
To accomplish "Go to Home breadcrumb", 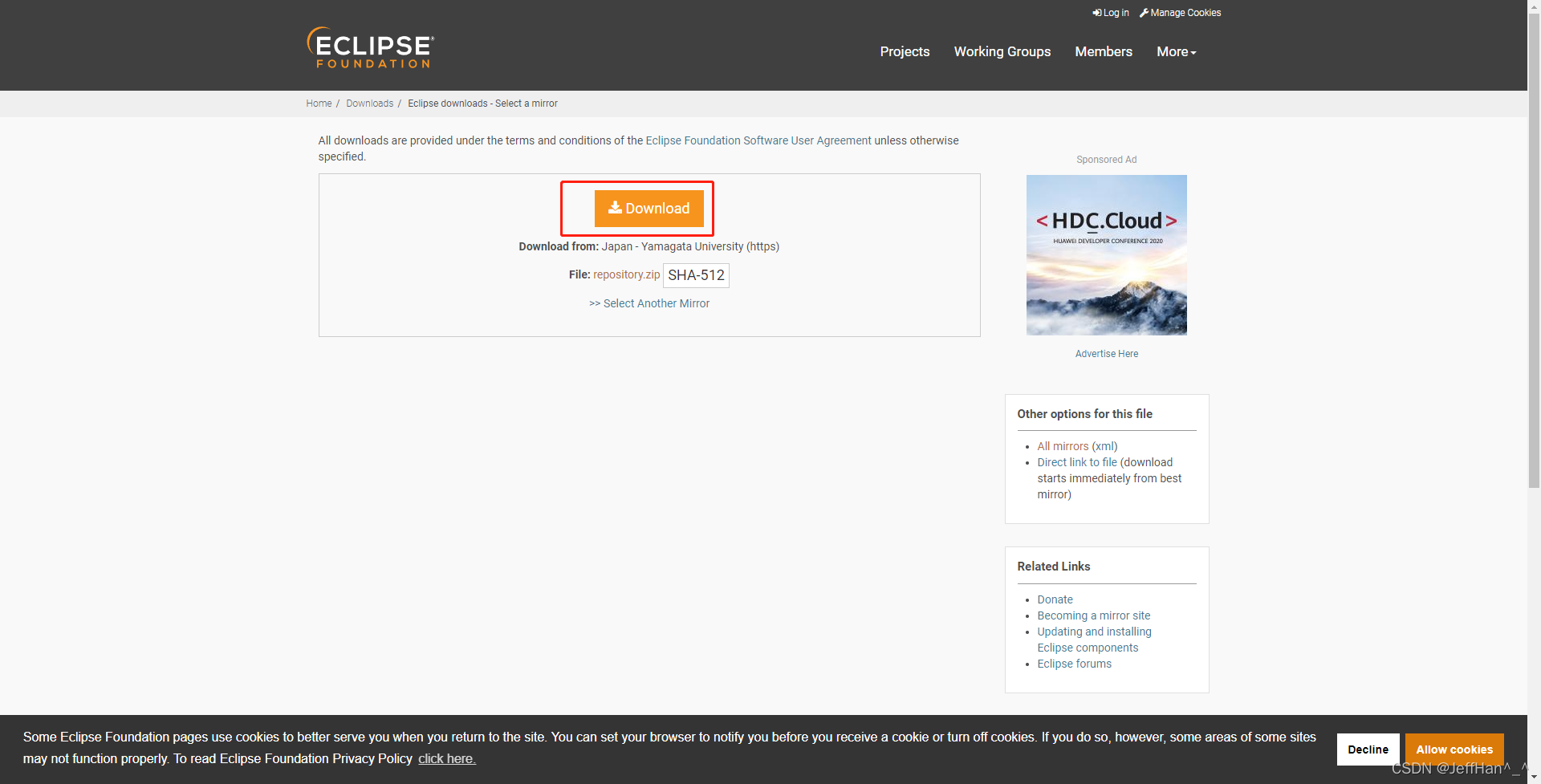I will 319,104.
